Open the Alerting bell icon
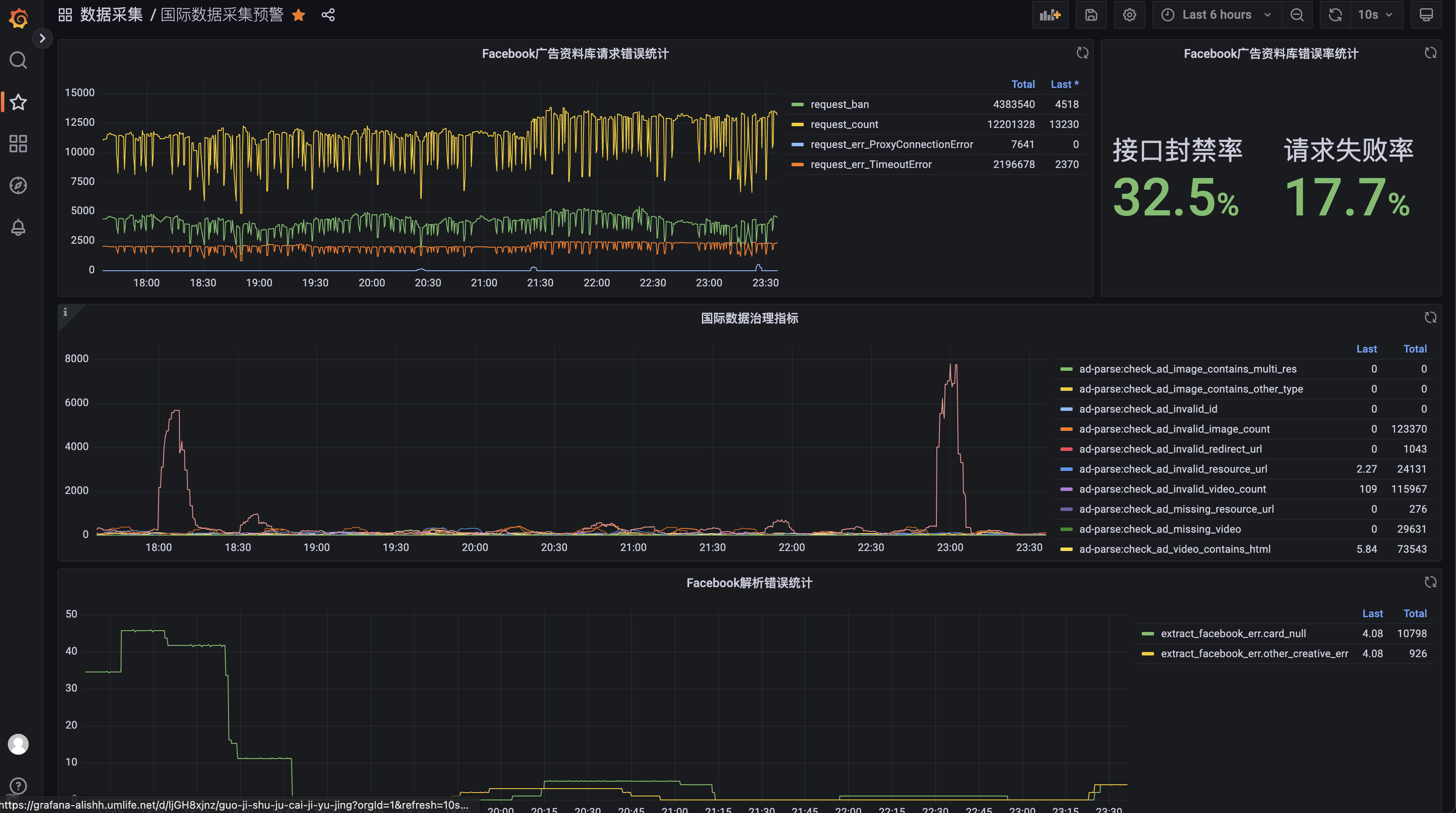 click(x=18, y=227)
